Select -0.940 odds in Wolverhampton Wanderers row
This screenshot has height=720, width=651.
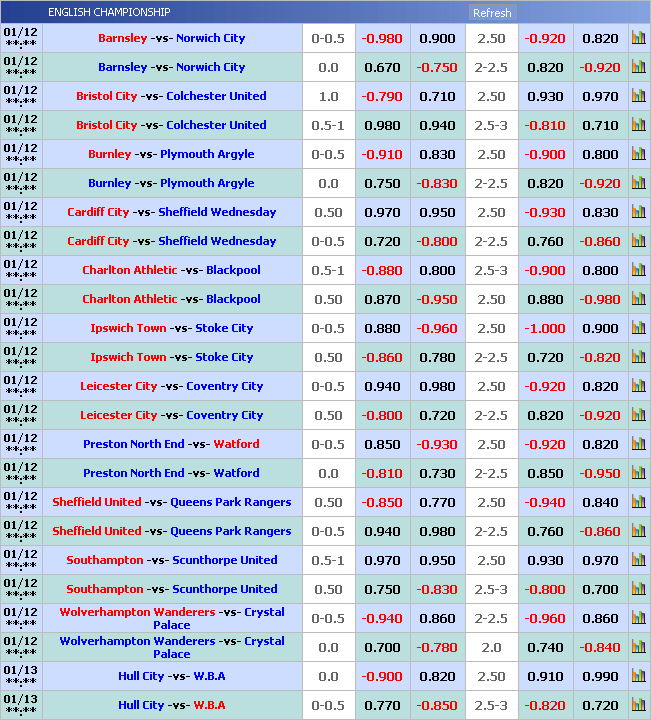pyautogui.click(x=382, y=618)
